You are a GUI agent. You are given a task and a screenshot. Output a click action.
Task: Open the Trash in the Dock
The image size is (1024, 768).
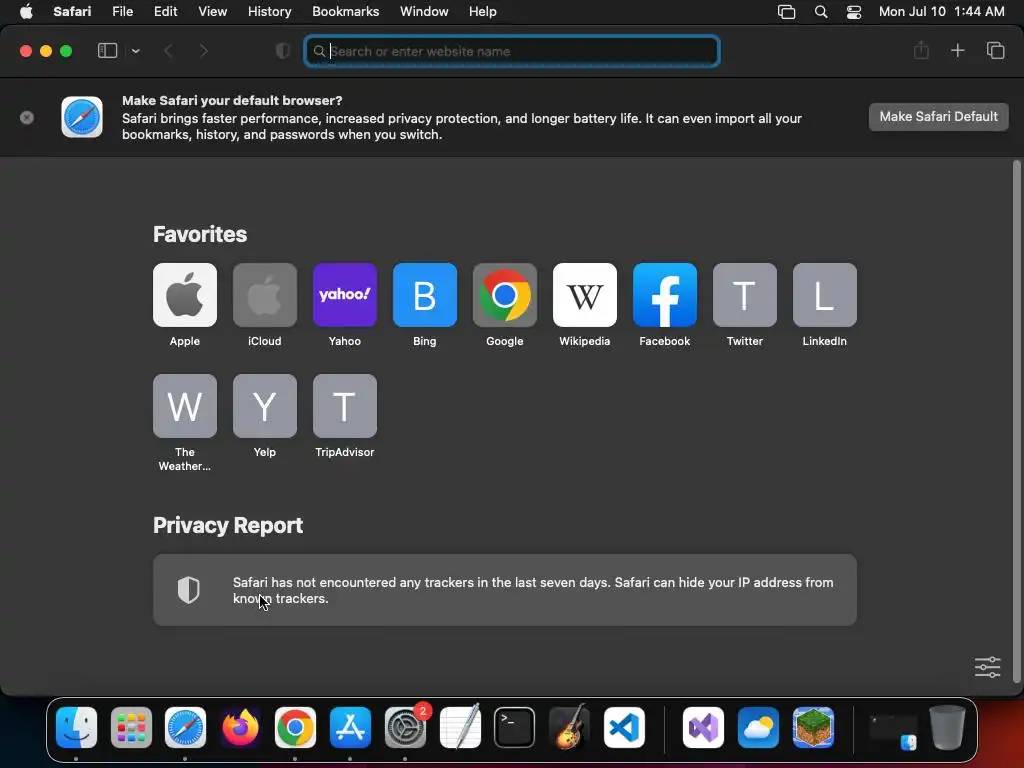947,727
